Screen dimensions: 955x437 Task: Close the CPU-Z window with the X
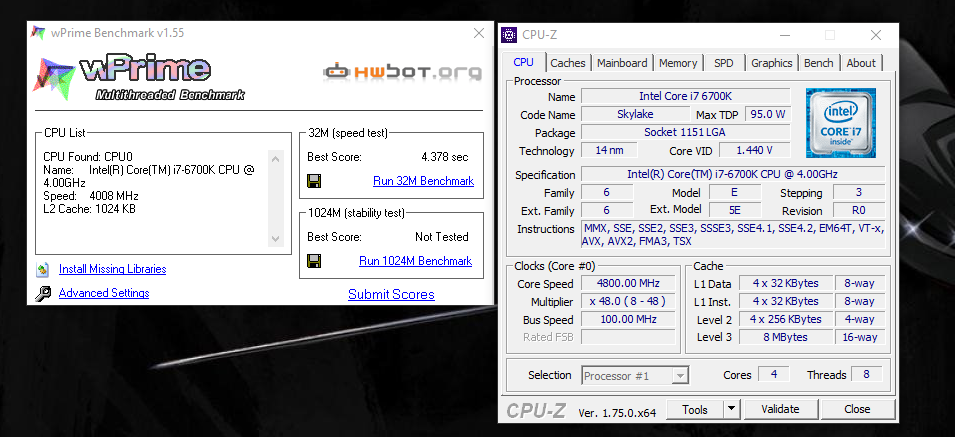click(x=876, y=35)
